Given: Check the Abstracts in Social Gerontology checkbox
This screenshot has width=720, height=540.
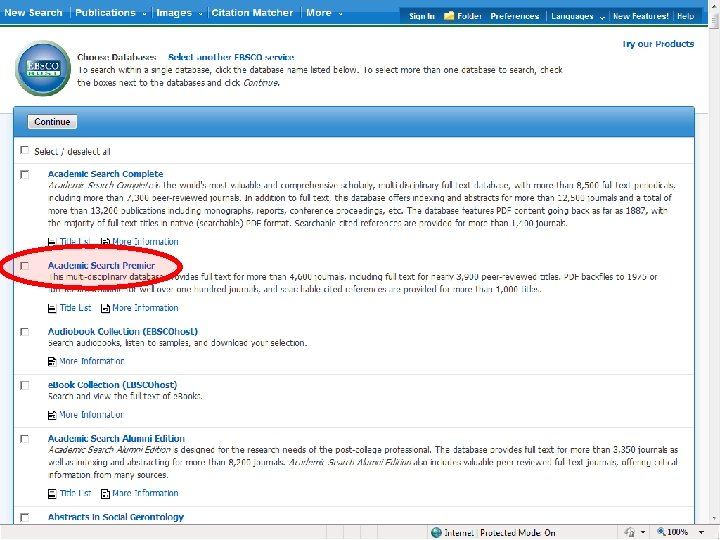Looking at the screenshot, I should [24, 518].
